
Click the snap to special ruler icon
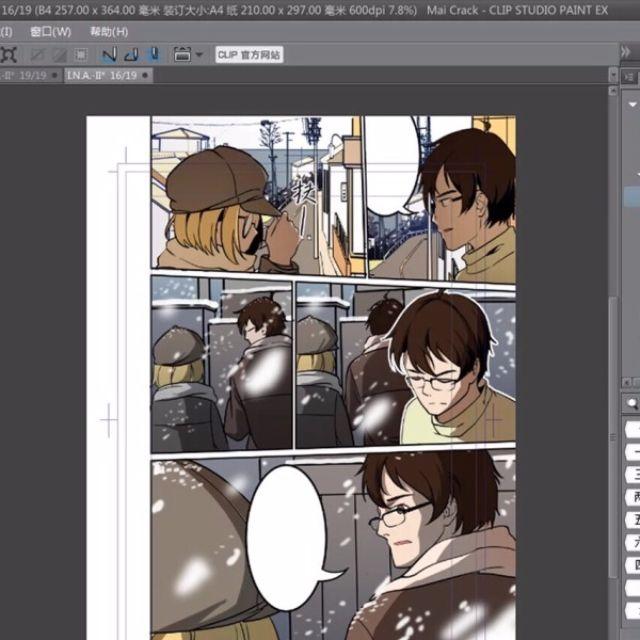click(x=131, y=55)
